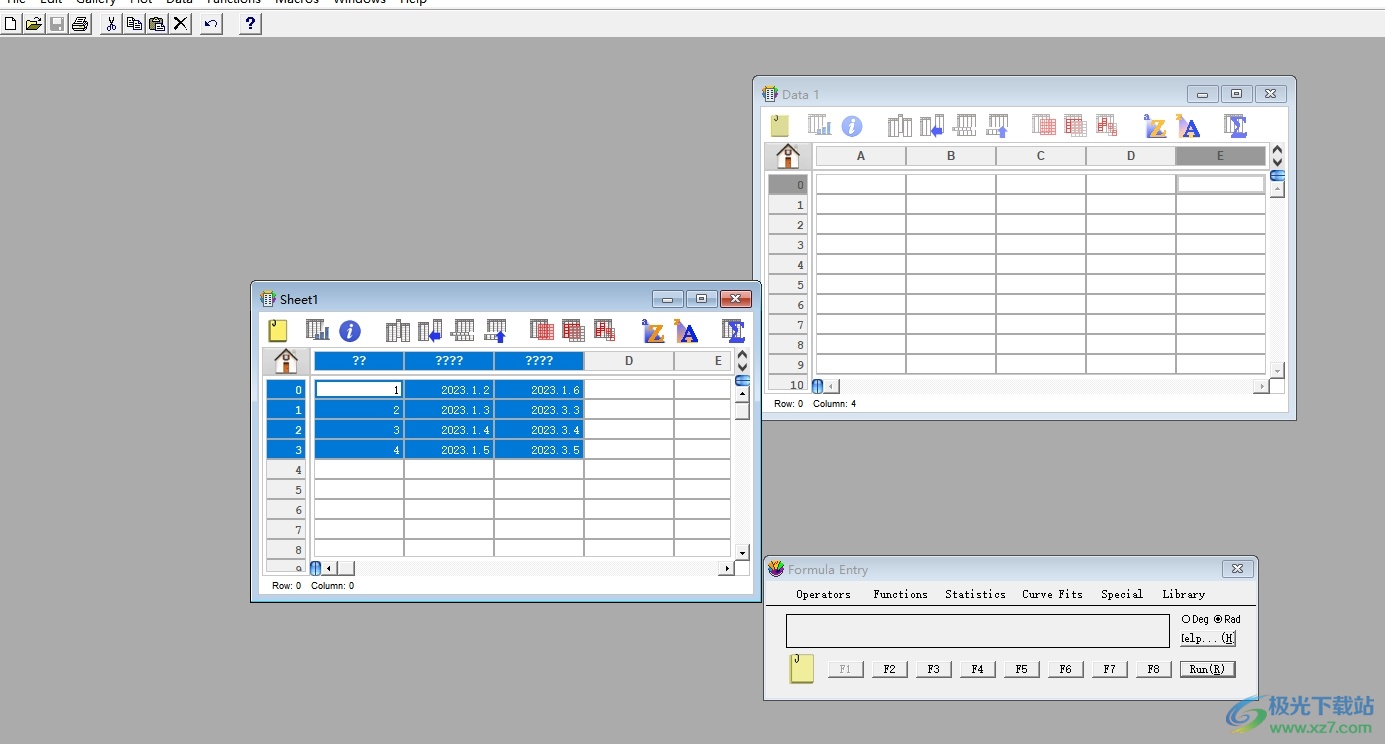The width and height of the screenshot is (1385, 744).
Task: Select the Rad radio button
Action: click(x=1218, y=619)
